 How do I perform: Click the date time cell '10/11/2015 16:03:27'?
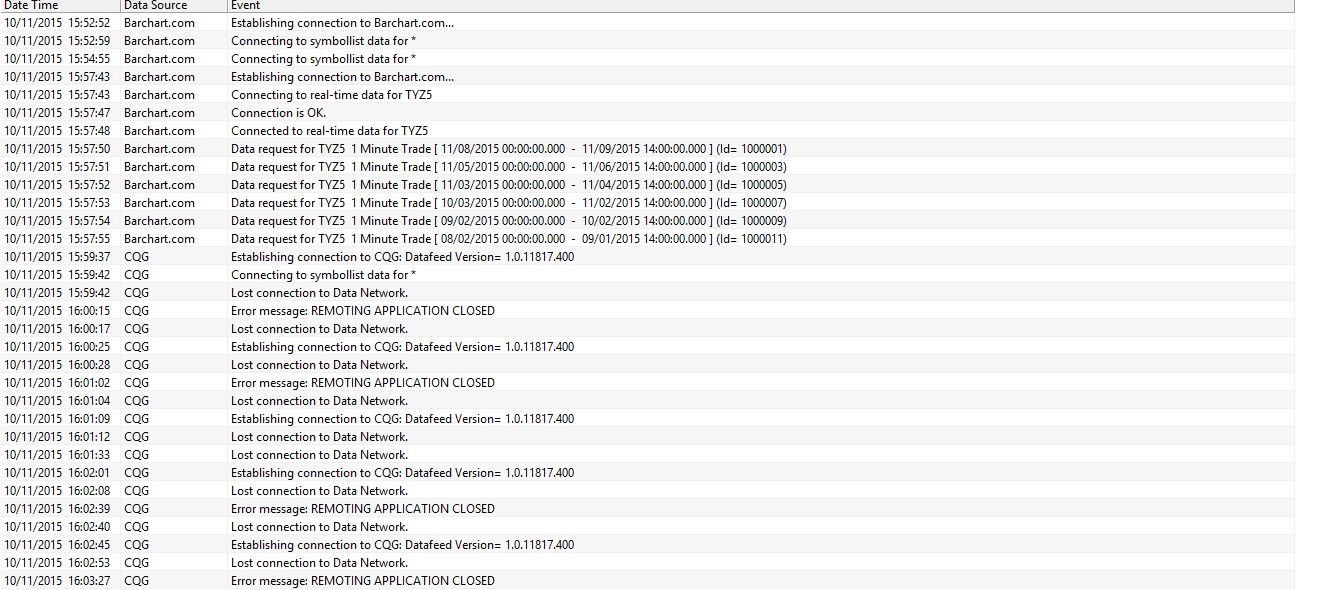58,581
